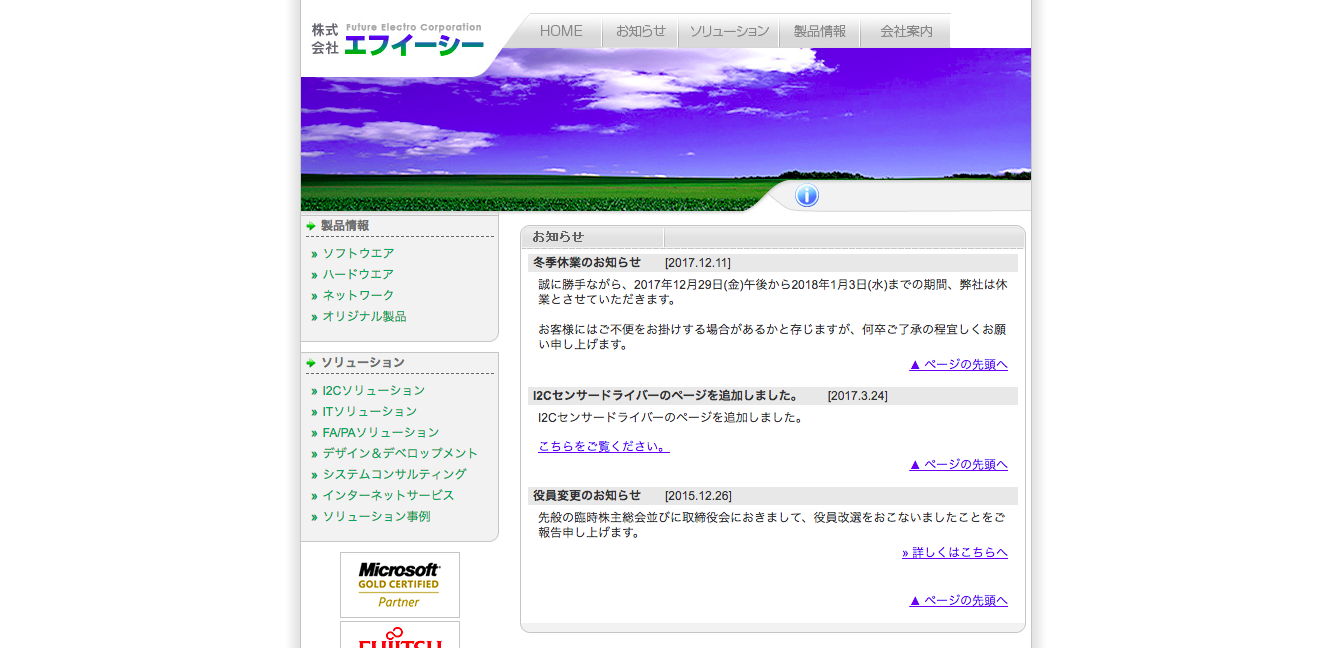Screen dimensions: 1332x648
Task: Click the Fujitsu logo badge
Action: (400, 636)
